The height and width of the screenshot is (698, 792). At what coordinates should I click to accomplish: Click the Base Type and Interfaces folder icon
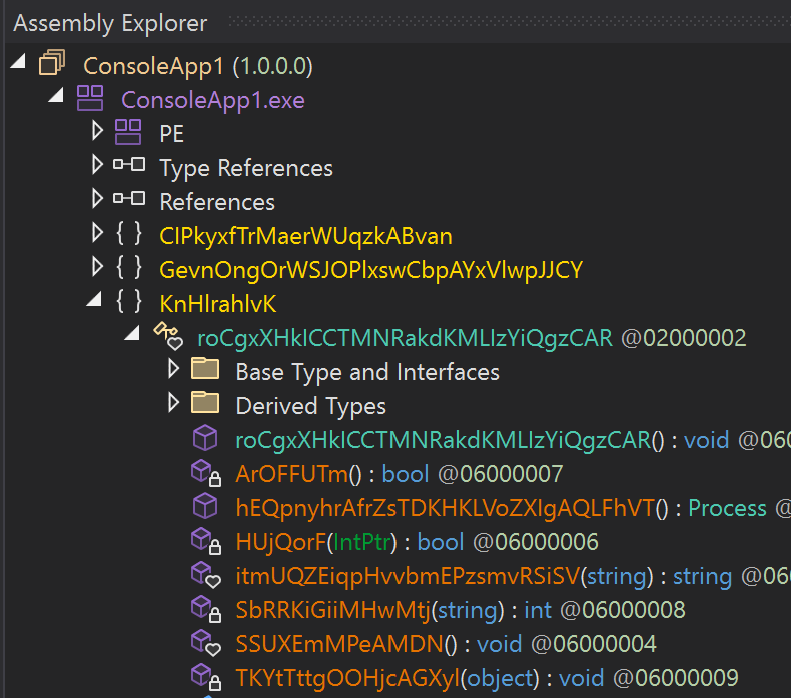click(205, 371)
